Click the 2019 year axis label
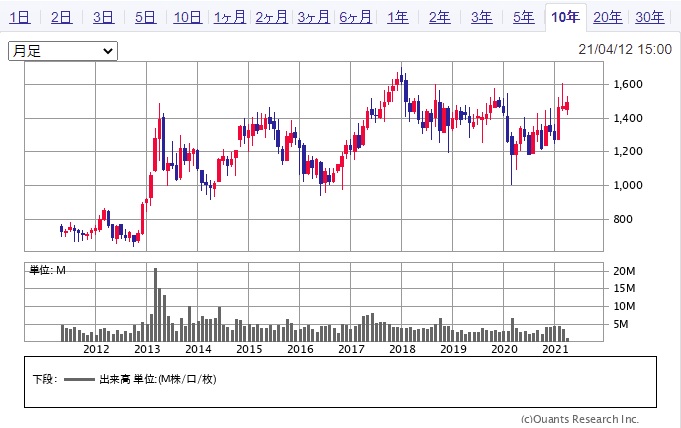Screen dimensions: 681x428 (x=453, y=349)
